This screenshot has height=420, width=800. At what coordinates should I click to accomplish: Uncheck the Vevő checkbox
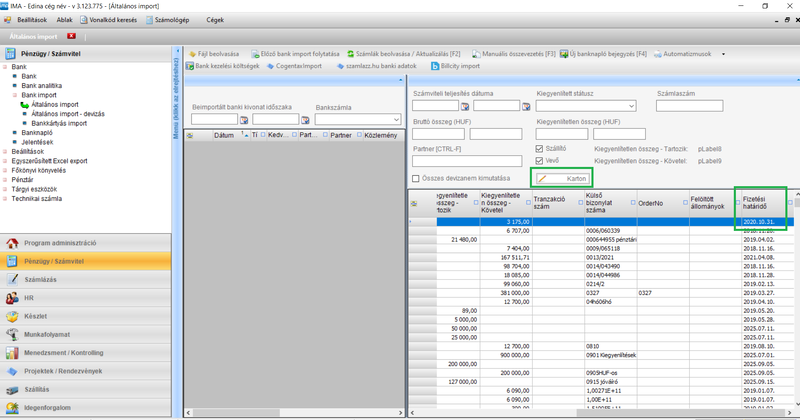point(541,160)
